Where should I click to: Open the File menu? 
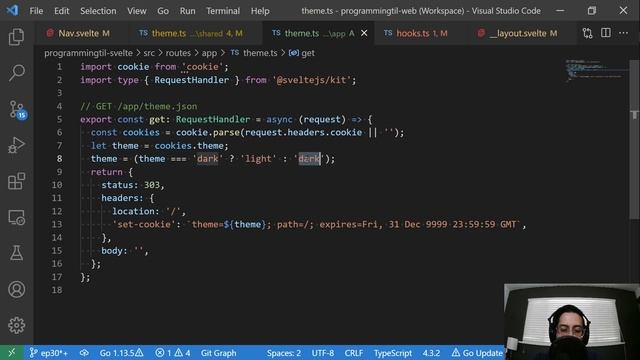(x=36, y=11)
